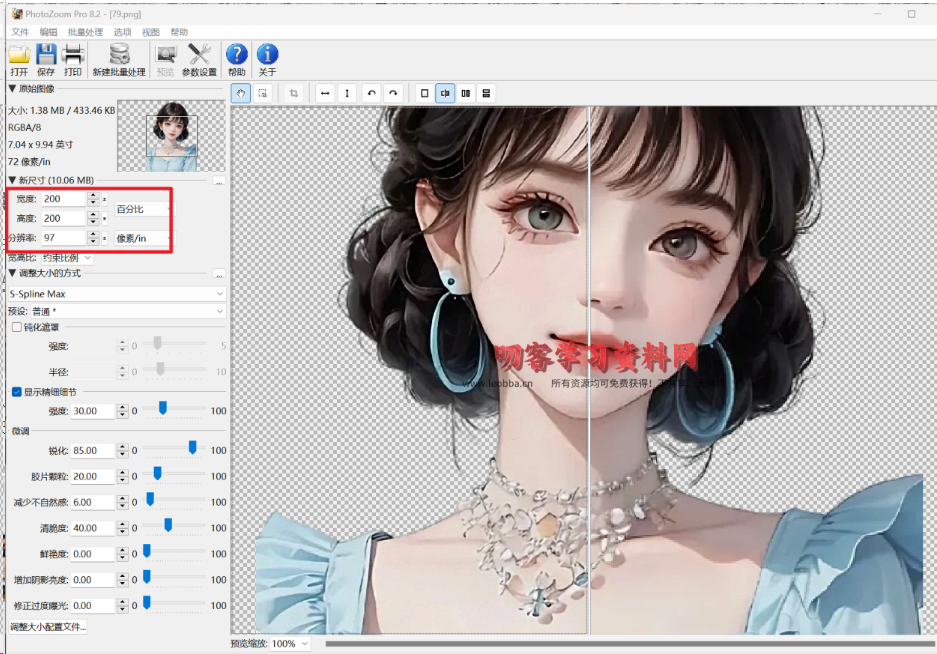
Task: Select the rectangular selection tool
Action: coord(262,93)
